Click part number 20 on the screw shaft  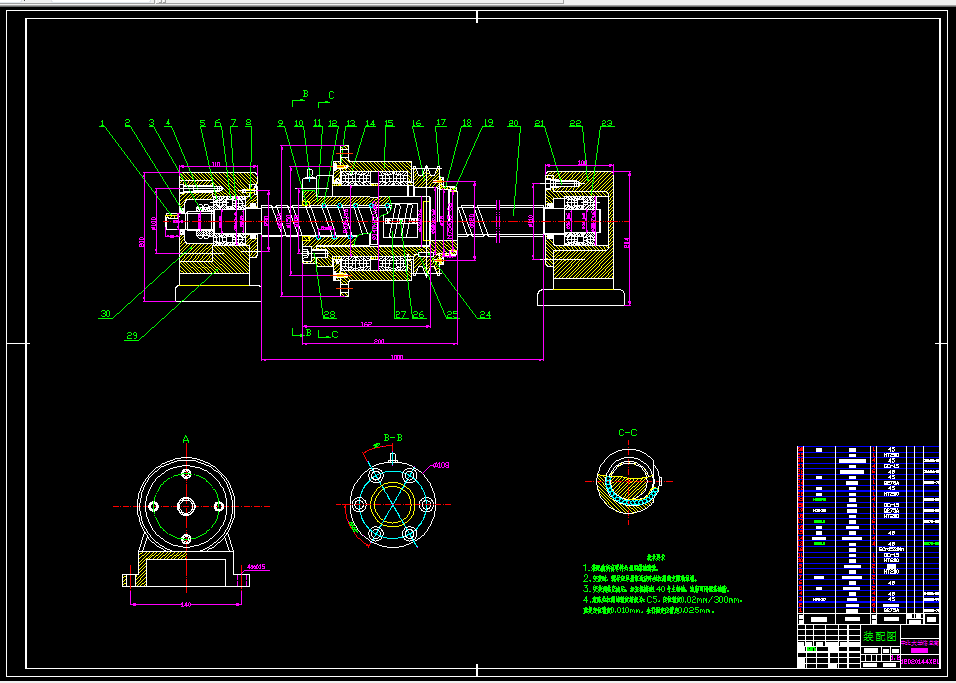pyautogui.click(x=513, y=123)
